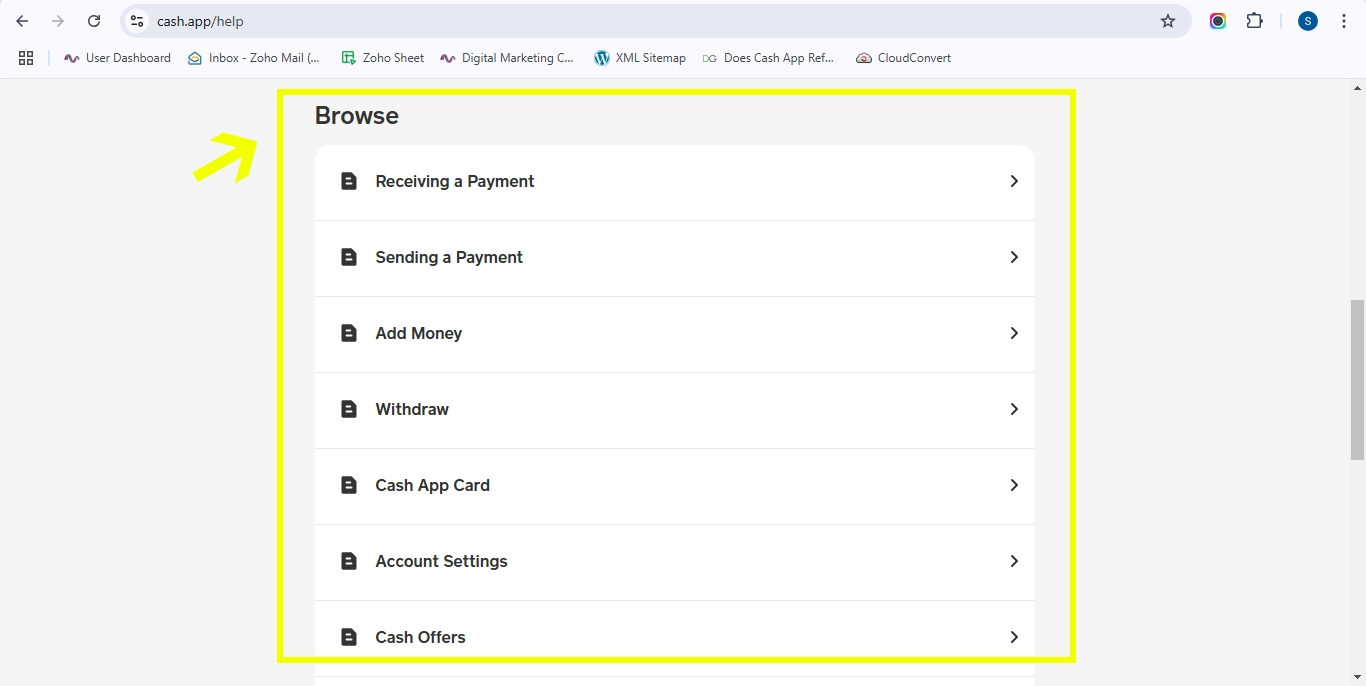Viewport: 1366px width, 686px height.
Task: Open the colorful circle extension icon
Action: (1218, 21)
